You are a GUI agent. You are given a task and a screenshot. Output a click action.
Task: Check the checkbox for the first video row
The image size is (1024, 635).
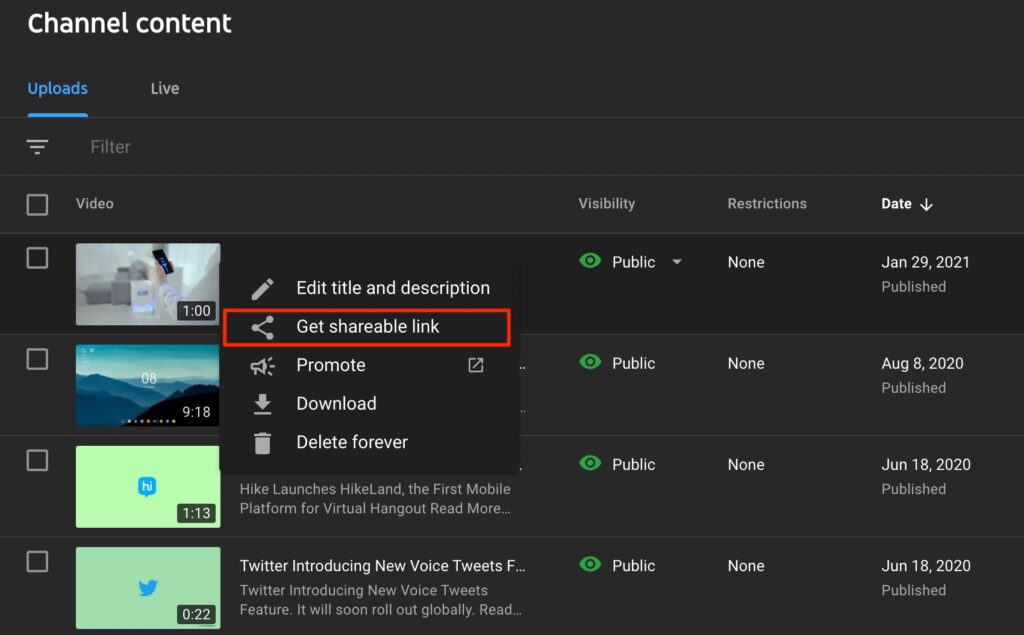tap(37, 258)
